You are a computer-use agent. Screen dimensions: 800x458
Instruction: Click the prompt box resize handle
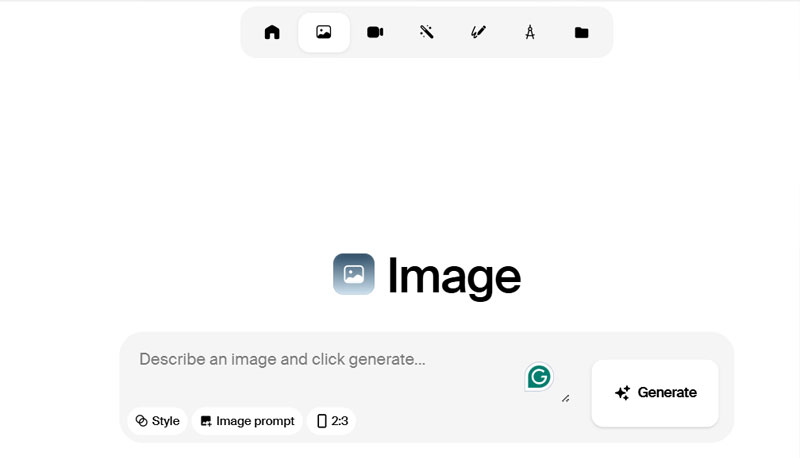pos(565,398)
